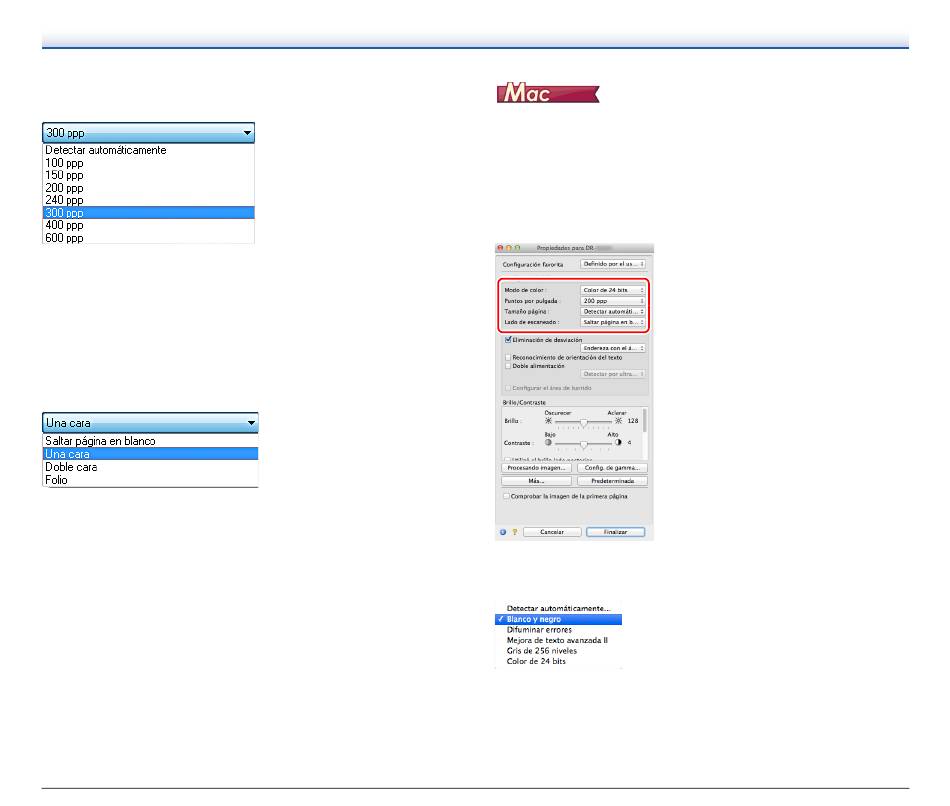Screen dimensions: 950x806
Task: Click the Predeterminada button
Action: click(x=612, y=481)
